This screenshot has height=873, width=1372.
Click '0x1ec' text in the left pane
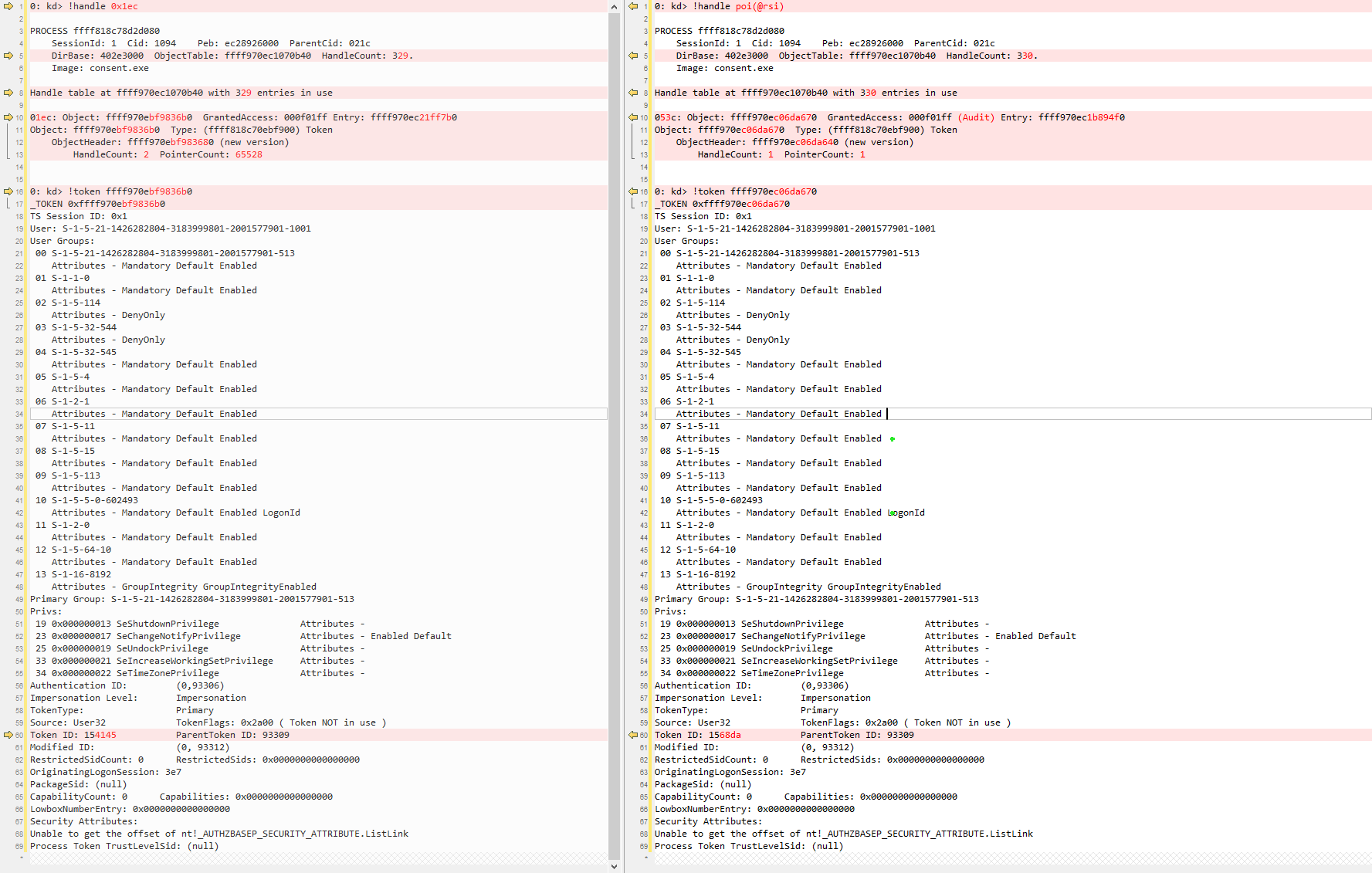coord(124,6)
